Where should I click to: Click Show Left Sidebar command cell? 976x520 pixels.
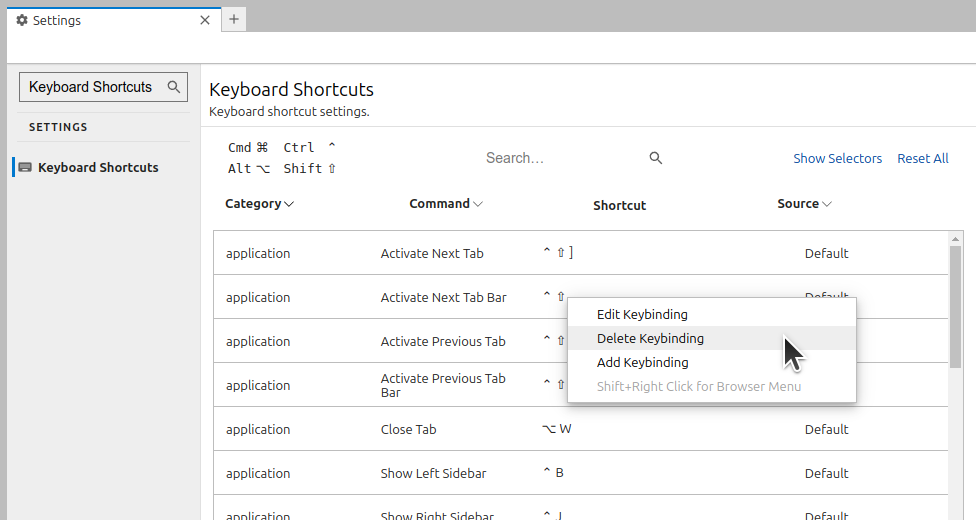tap(433, 473)
